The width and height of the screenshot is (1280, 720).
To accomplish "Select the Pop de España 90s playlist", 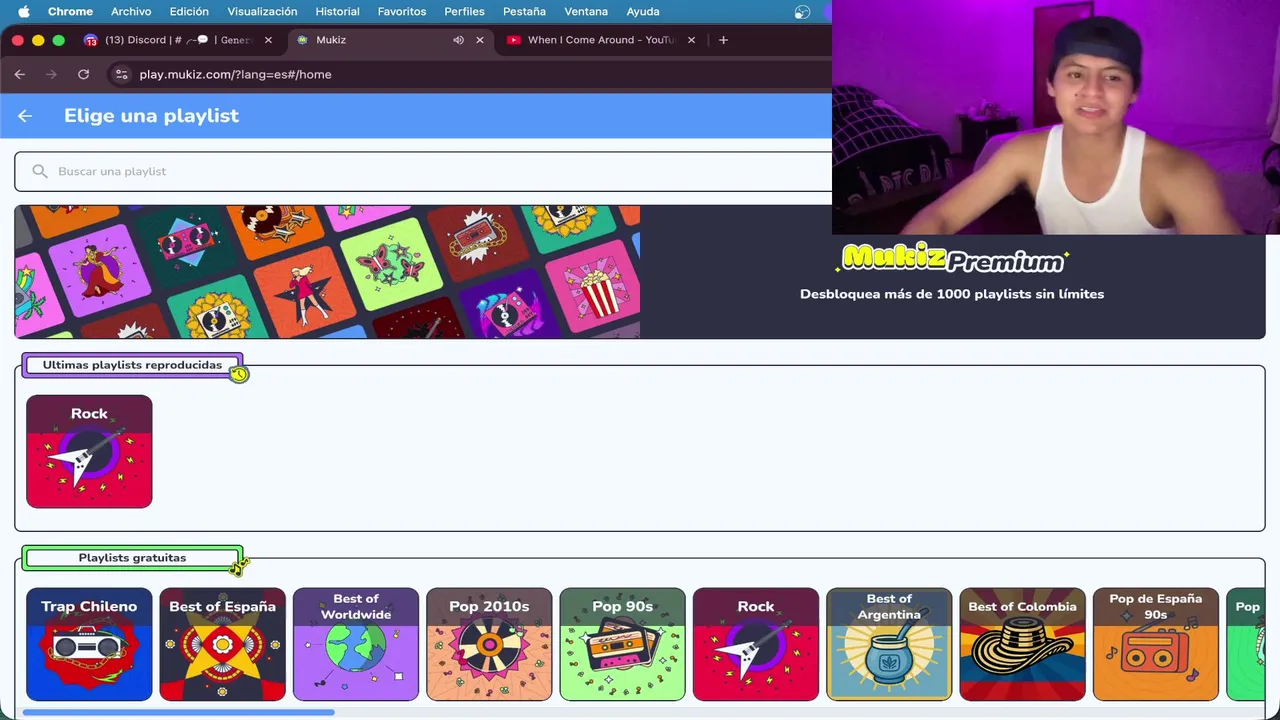I will (1156, 644).
